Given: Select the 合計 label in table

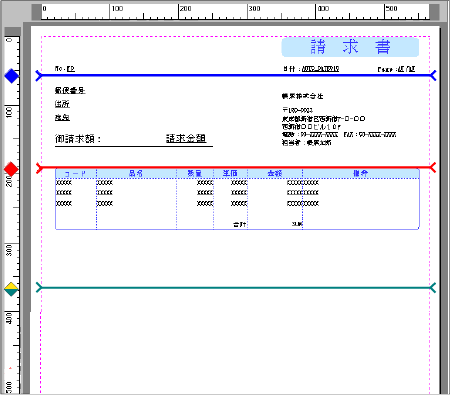Looking at the screenshot, I should (240, 225).
